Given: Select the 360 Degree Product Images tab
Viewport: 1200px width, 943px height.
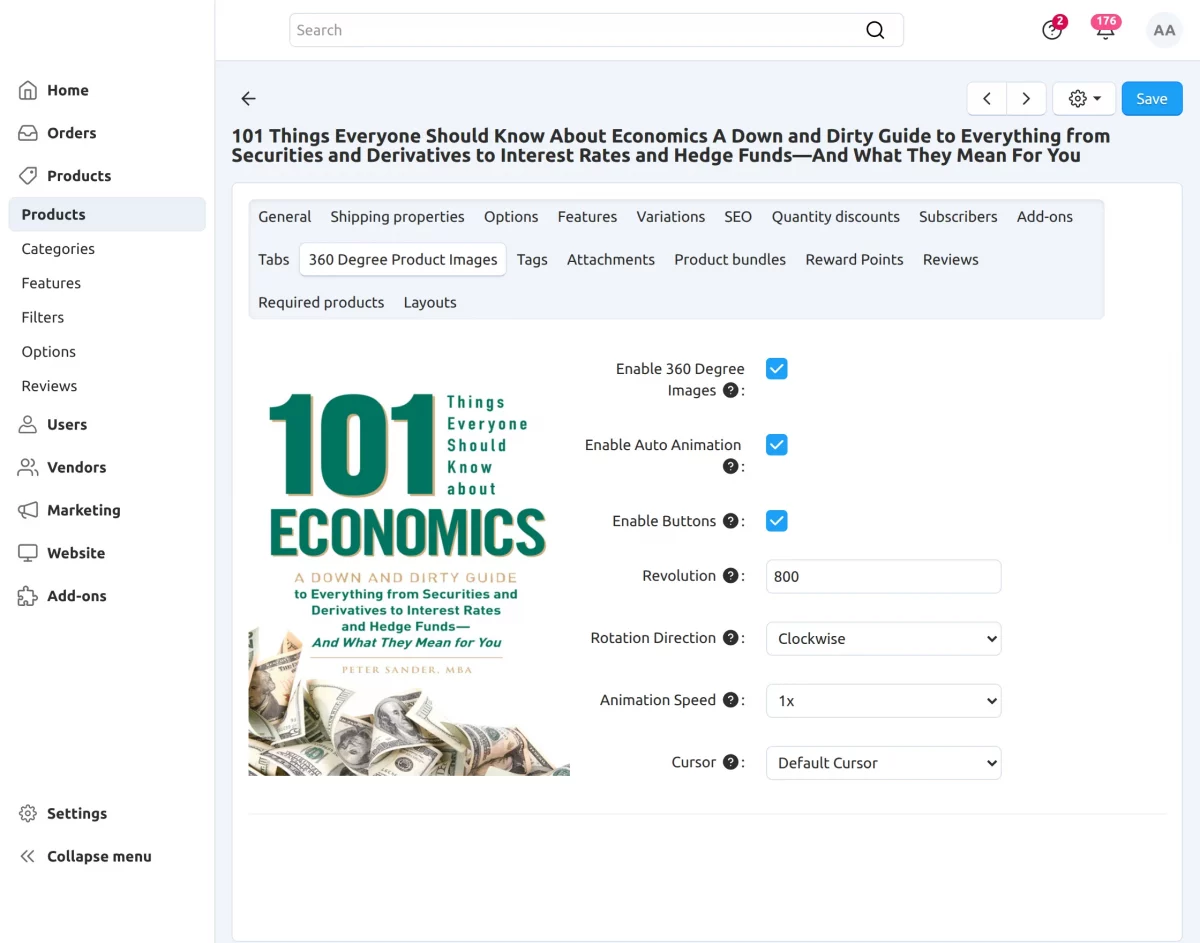Looking at the screenshot, I should [403, 260].
